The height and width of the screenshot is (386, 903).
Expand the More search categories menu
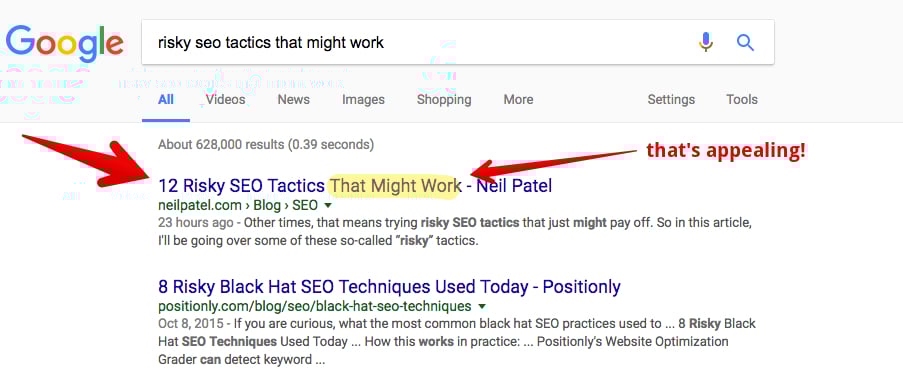(518, 100)
